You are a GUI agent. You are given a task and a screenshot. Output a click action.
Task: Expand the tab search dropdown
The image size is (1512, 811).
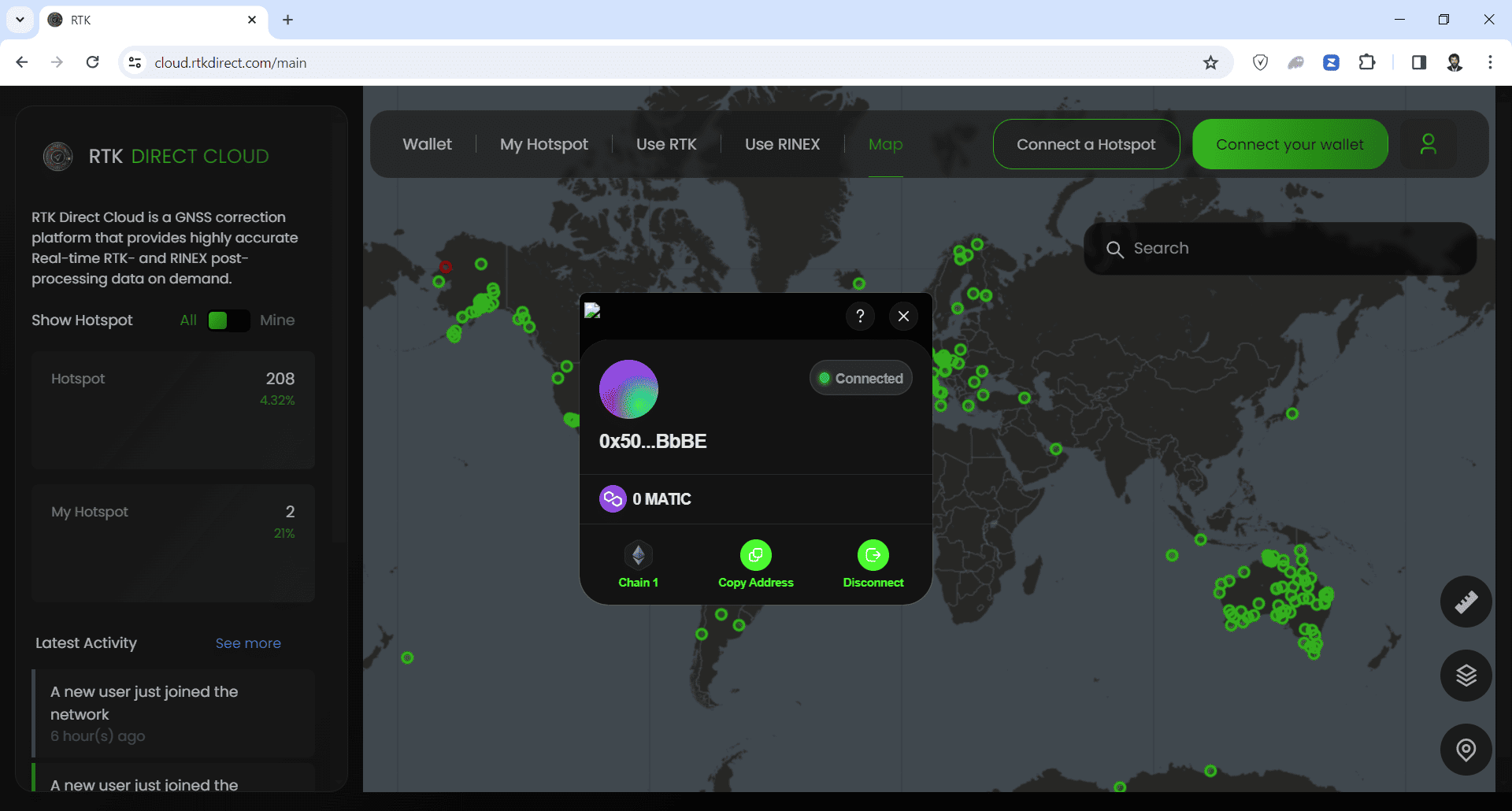pos(20,20)
